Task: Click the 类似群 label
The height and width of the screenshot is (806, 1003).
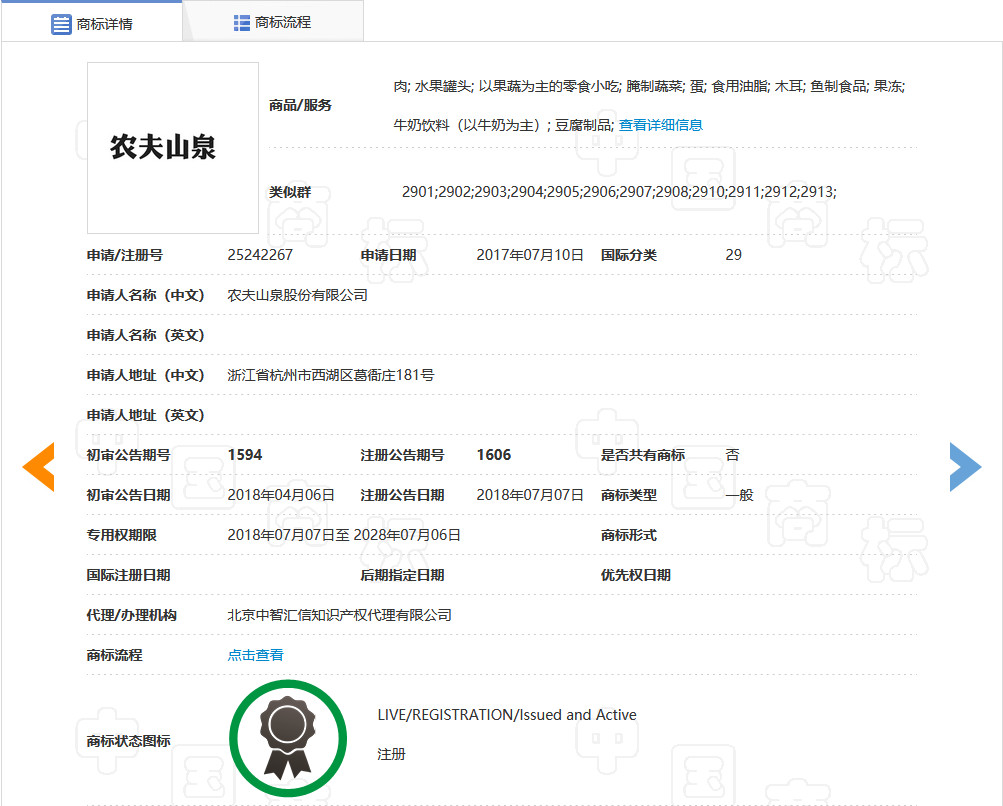Action: 290,192
